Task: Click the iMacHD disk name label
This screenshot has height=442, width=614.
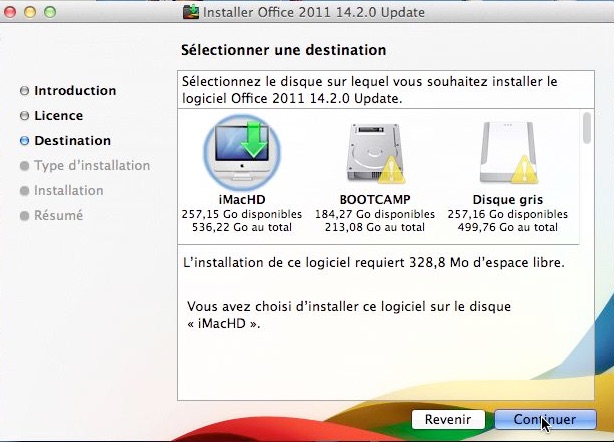Action: pyautogui.click(x=242, y=200)
